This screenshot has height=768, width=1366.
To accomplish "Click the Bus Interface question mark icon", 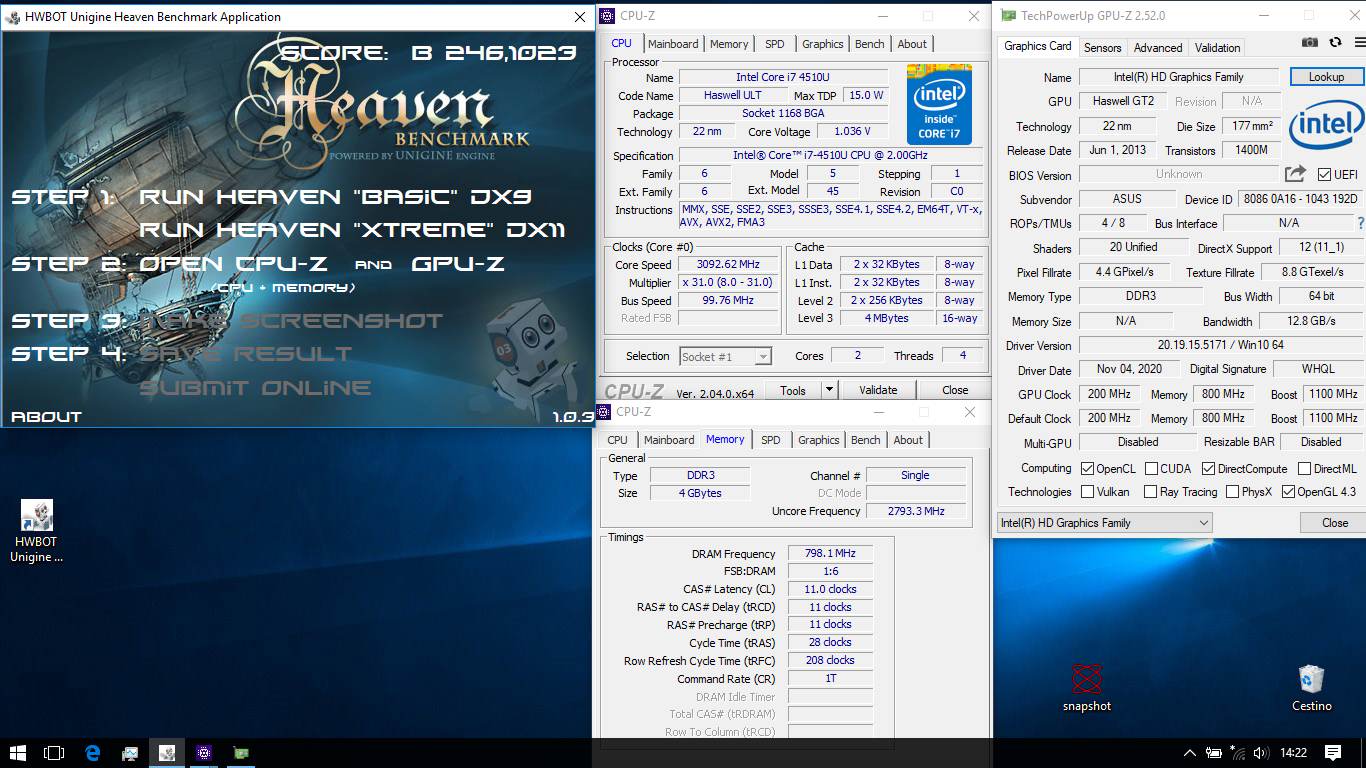I will point(1360,223).
